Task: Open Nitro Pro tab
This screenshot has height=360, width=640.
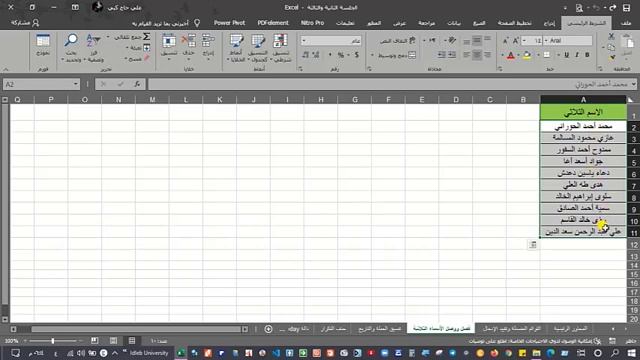Action: click(312, 23)
